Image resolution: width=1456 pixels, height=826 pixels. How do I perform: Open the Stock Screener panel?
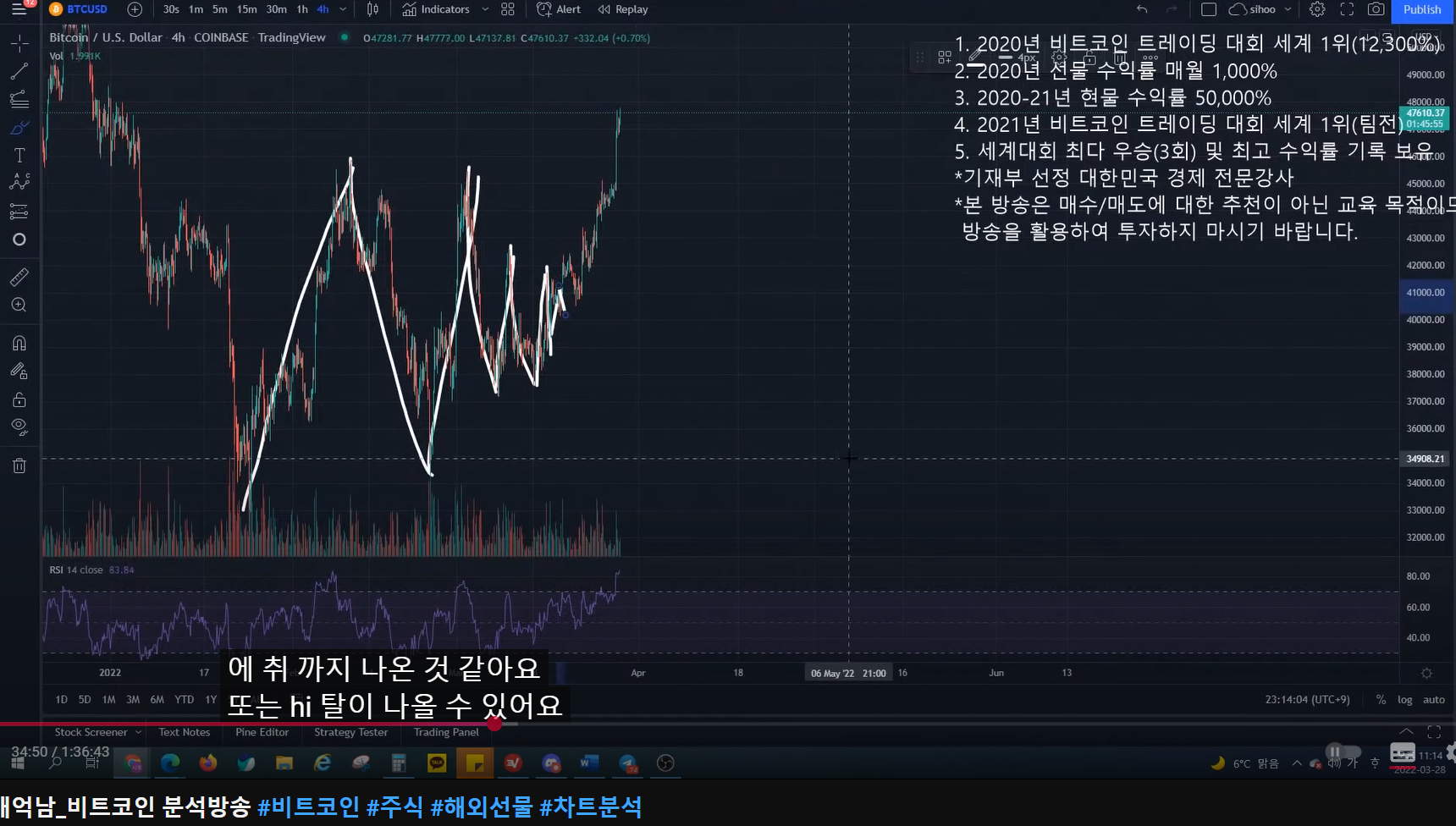(x=91, y=732)
